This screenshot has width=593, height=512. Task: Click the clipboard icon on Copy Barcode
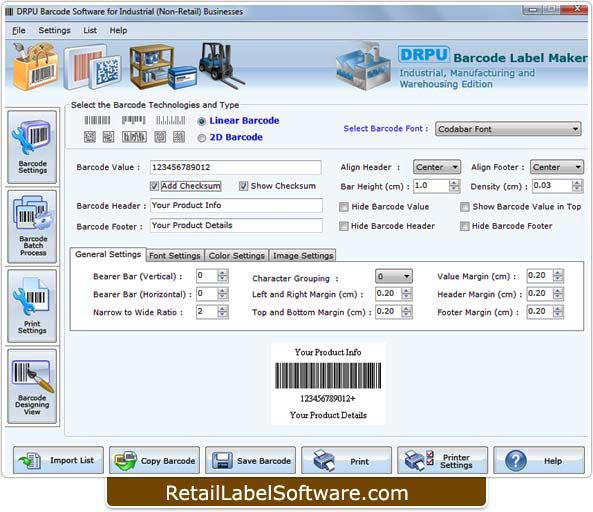(126, 460)
